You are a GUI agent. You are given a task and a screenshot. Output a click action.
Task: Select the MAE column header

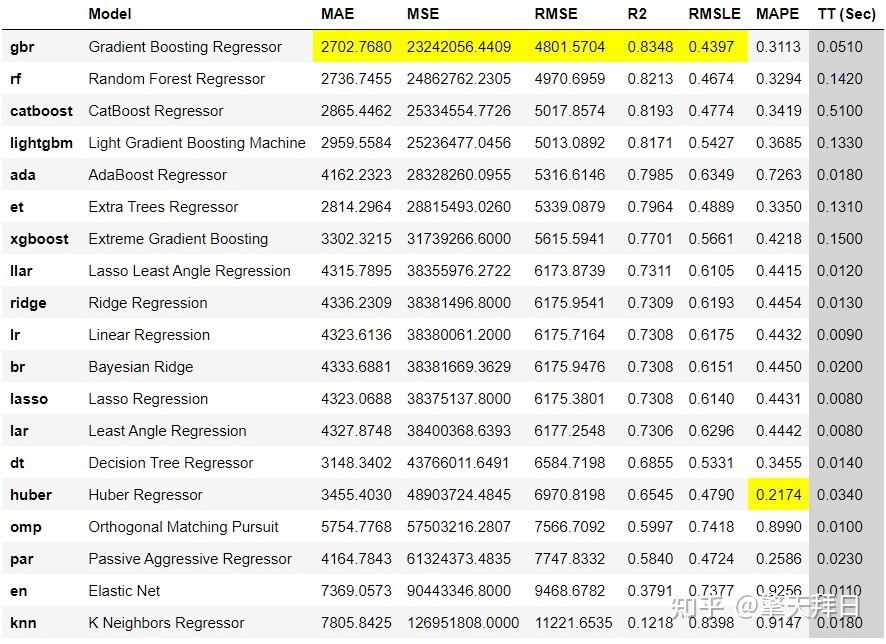coord(337,14)
